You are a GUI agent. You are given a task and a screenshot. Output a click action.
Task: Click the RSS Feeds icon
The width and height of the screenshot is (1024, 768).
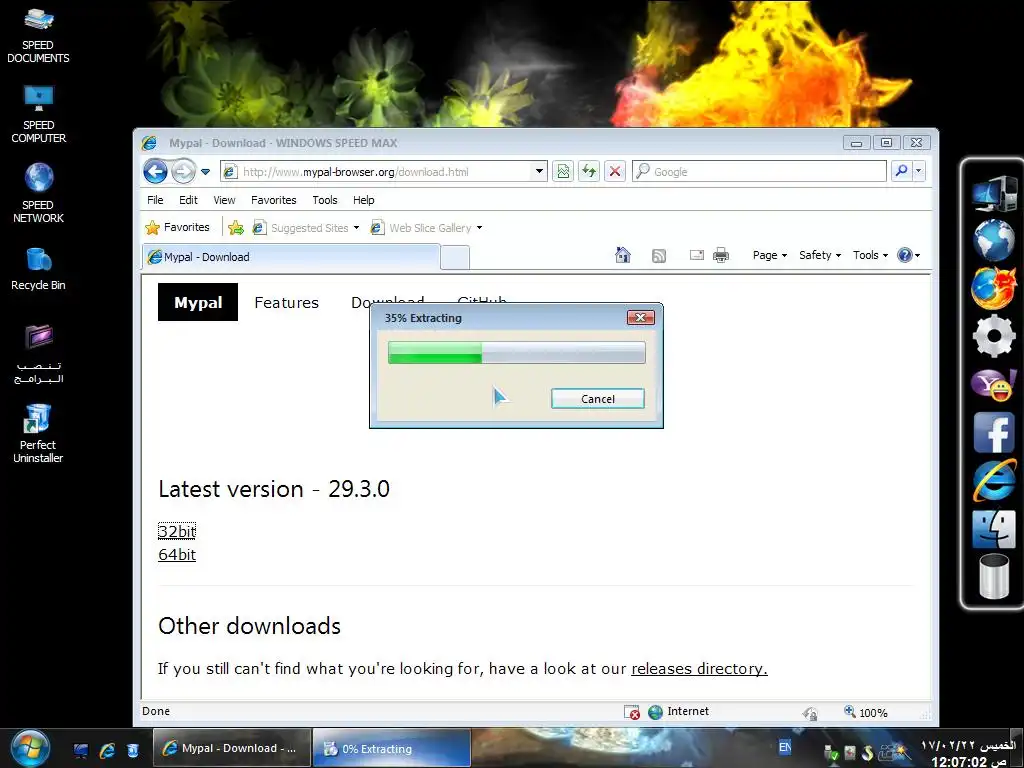click(659, 255)
